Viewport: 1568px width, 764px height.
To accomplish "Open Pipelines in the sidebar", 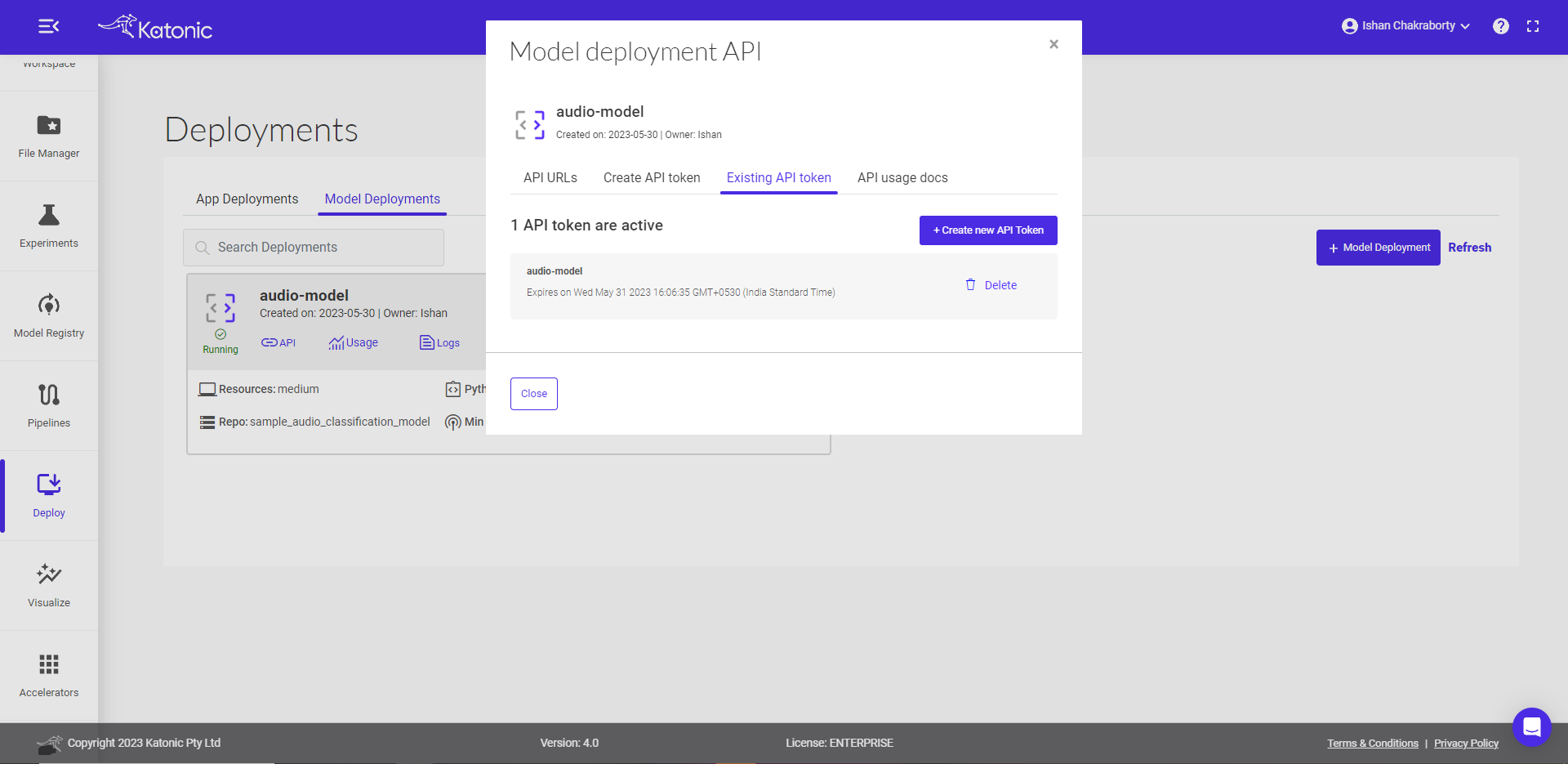I will tap(49, 406).
